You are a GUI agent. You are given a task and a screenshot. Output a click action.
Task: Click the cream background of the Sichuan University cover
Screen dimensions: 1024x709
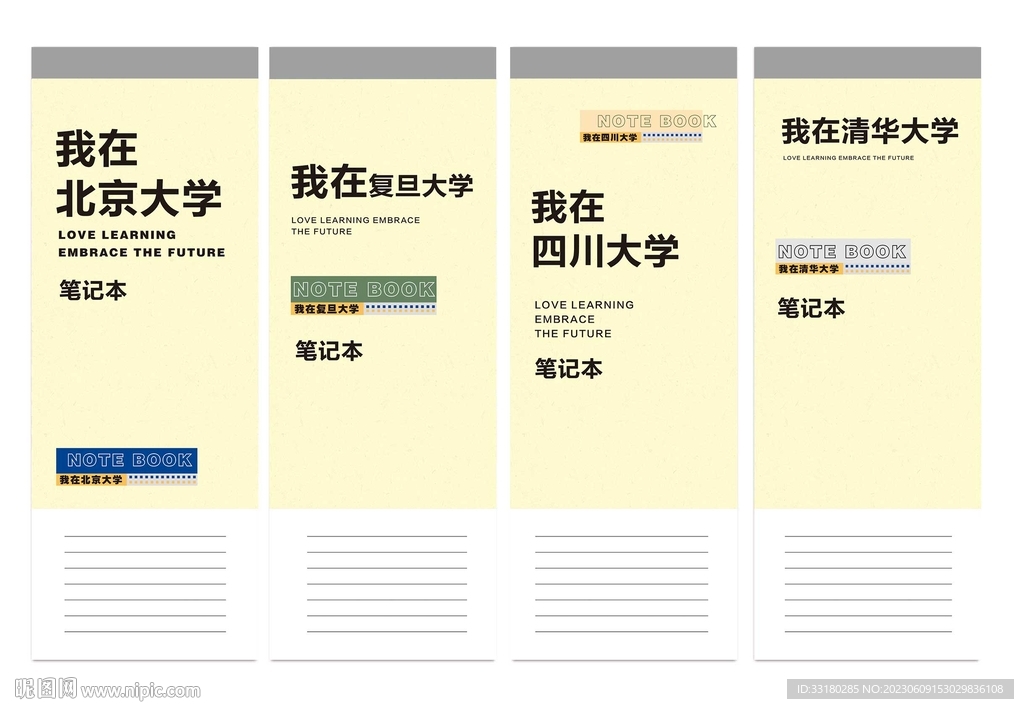pos(625,440)
